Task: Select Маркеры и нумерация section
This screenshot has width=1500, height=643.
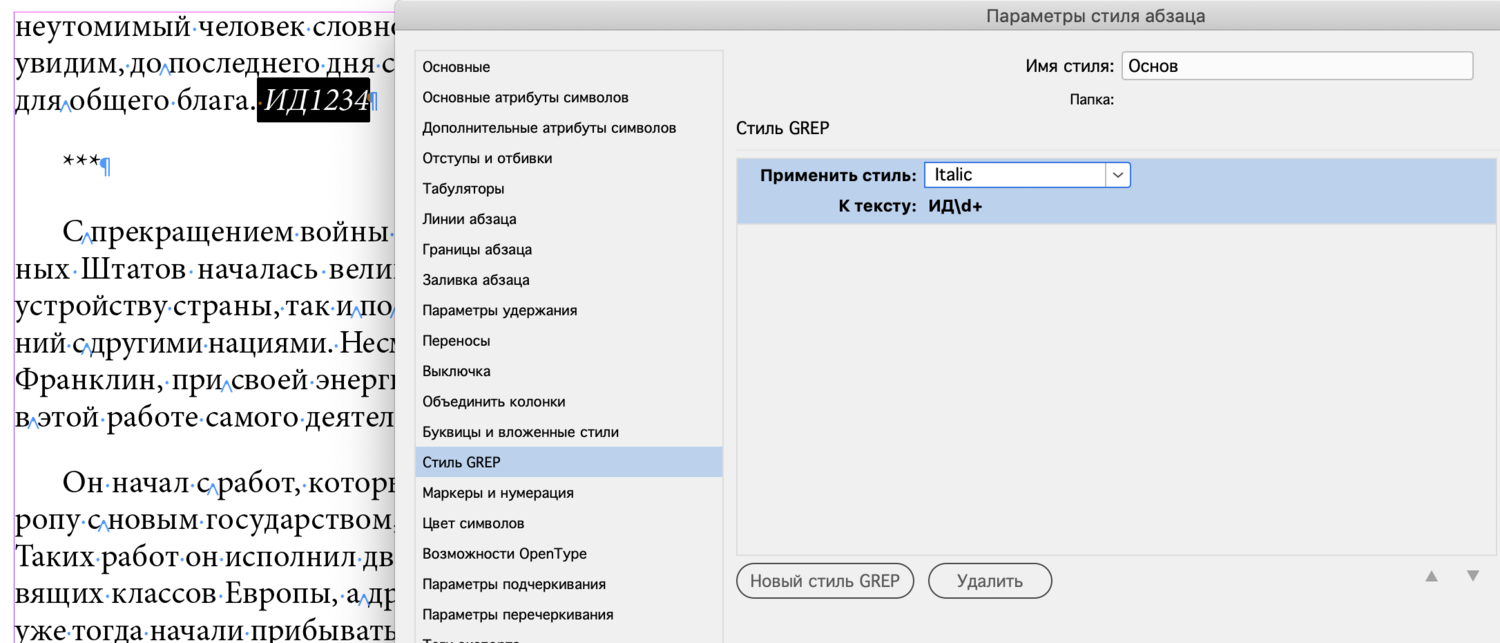Action: coord(498,493)
